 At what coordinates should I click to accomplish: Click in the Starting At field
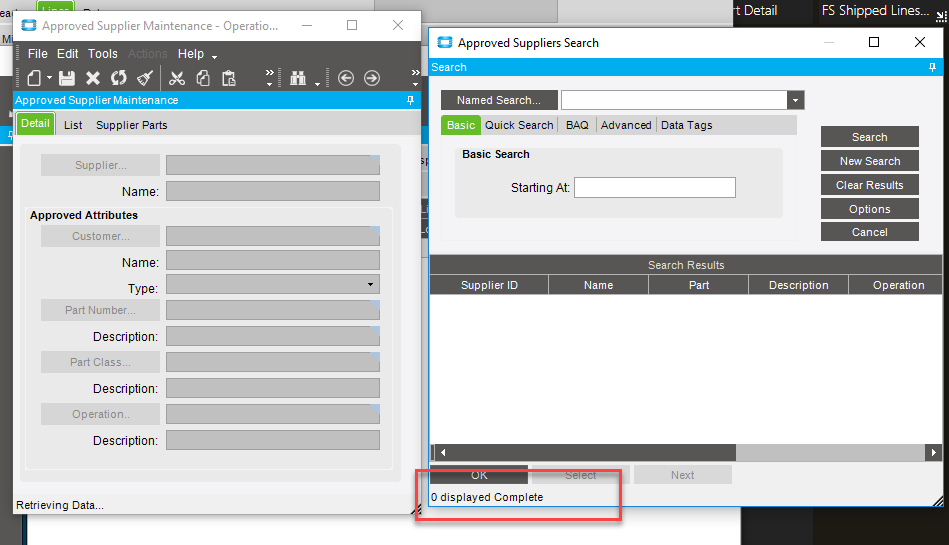[x=655, y=188]
